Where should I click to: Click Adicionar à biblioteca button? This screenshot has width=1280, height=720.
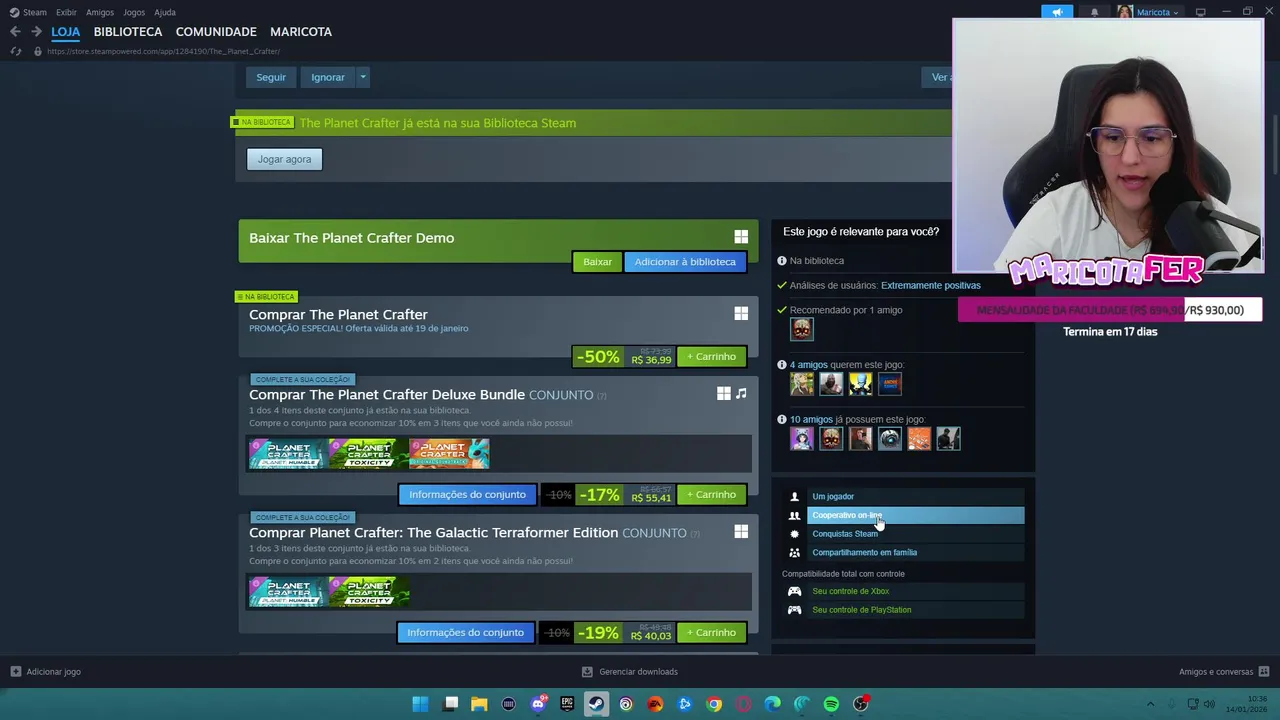click(685, 262)
